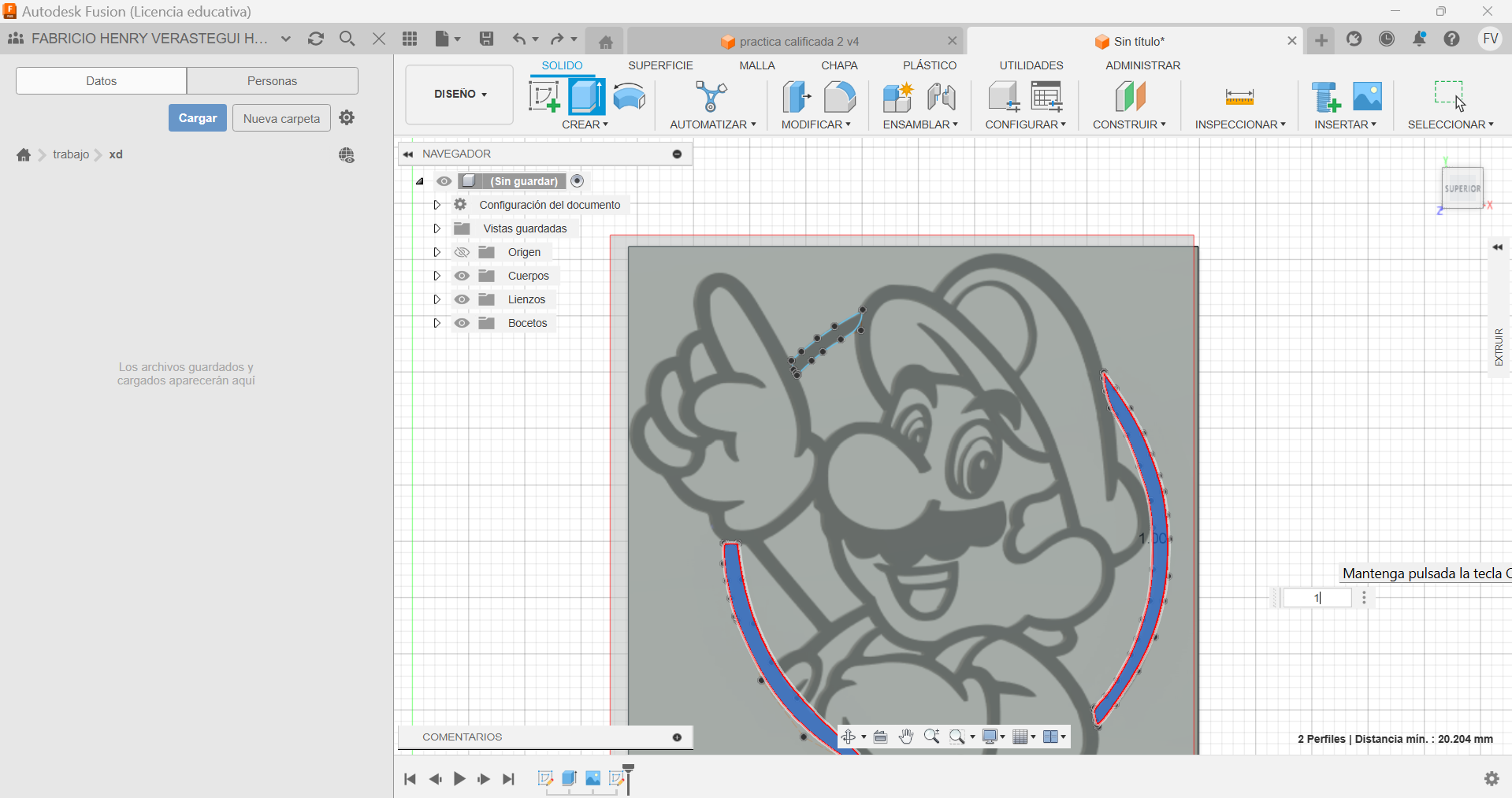Click the Cargar button
Screen dimensions: 1512x798
pos(198,118)
